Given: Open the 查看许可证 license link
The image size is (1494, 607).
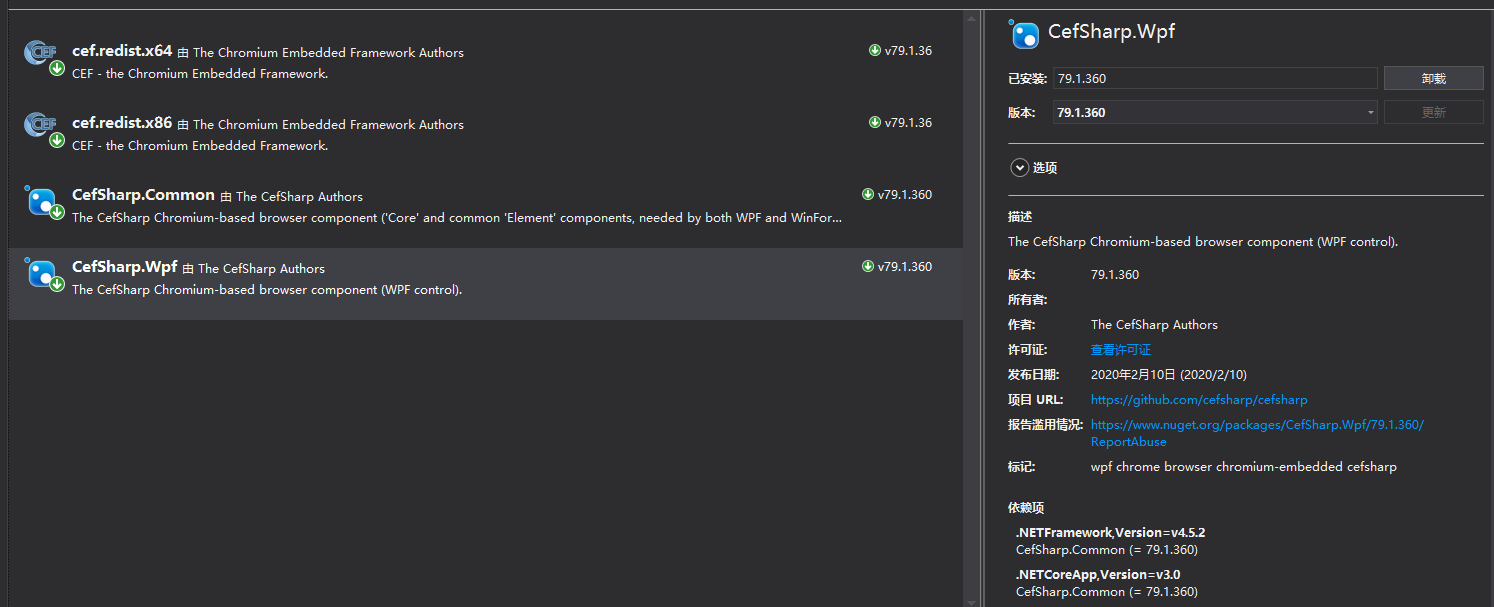Looking at the screenshot, I should click(x=1120, y=349).
